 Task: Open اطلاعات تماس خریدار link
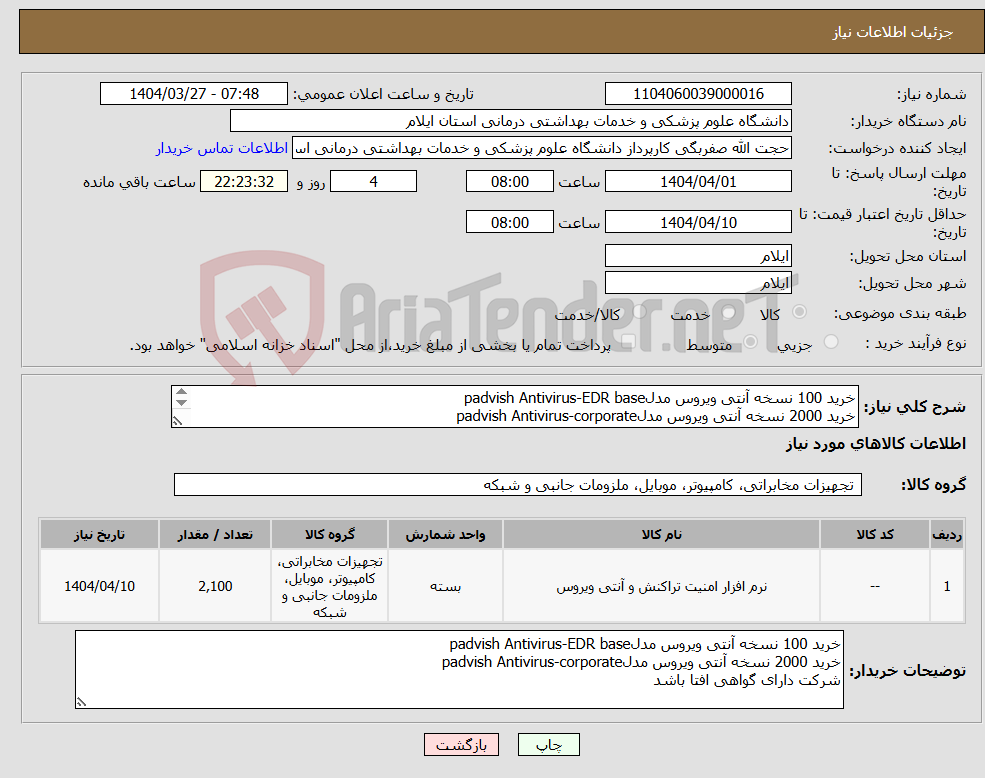[222, 148]
